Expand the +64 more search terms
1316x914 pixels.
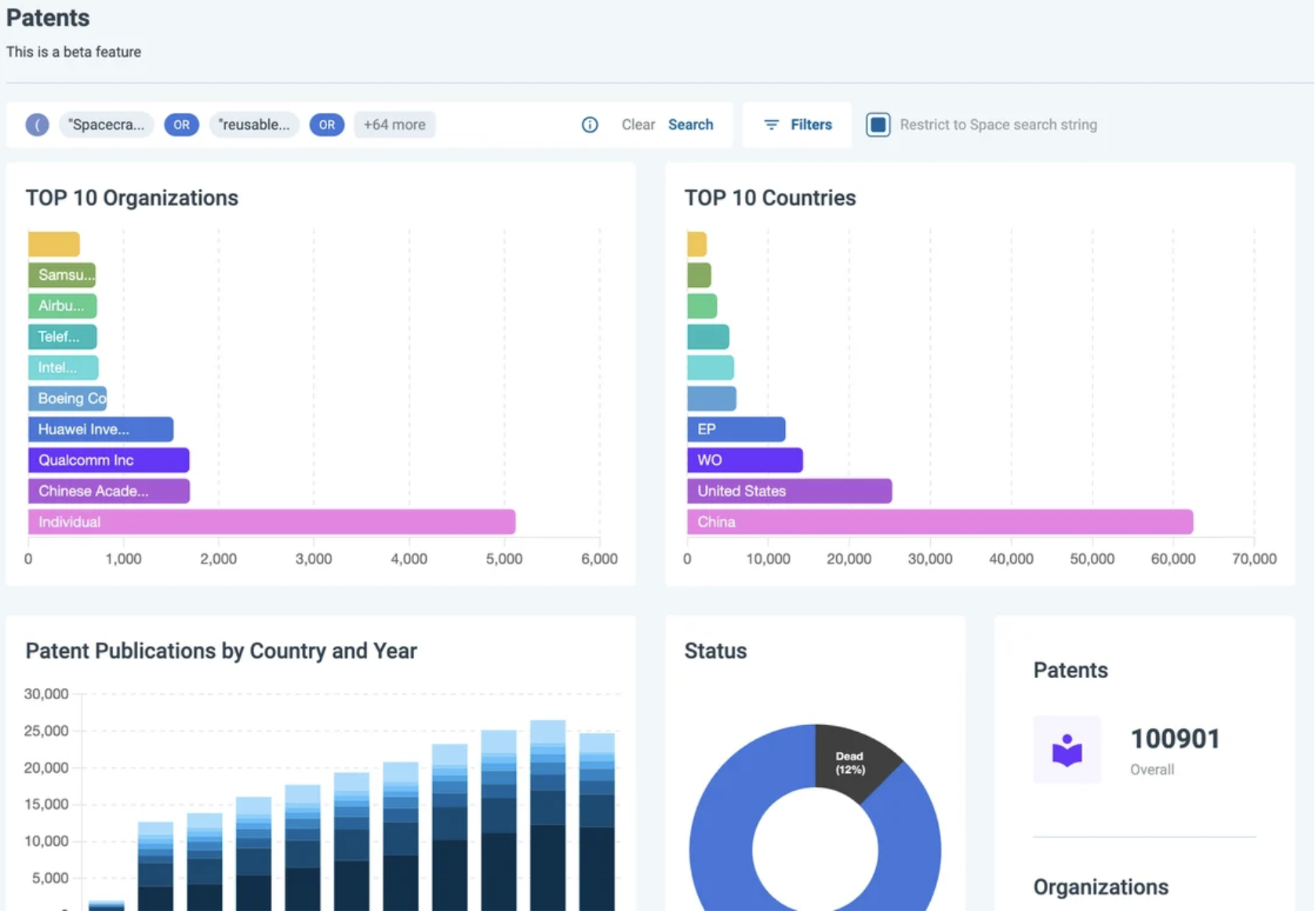394,125
